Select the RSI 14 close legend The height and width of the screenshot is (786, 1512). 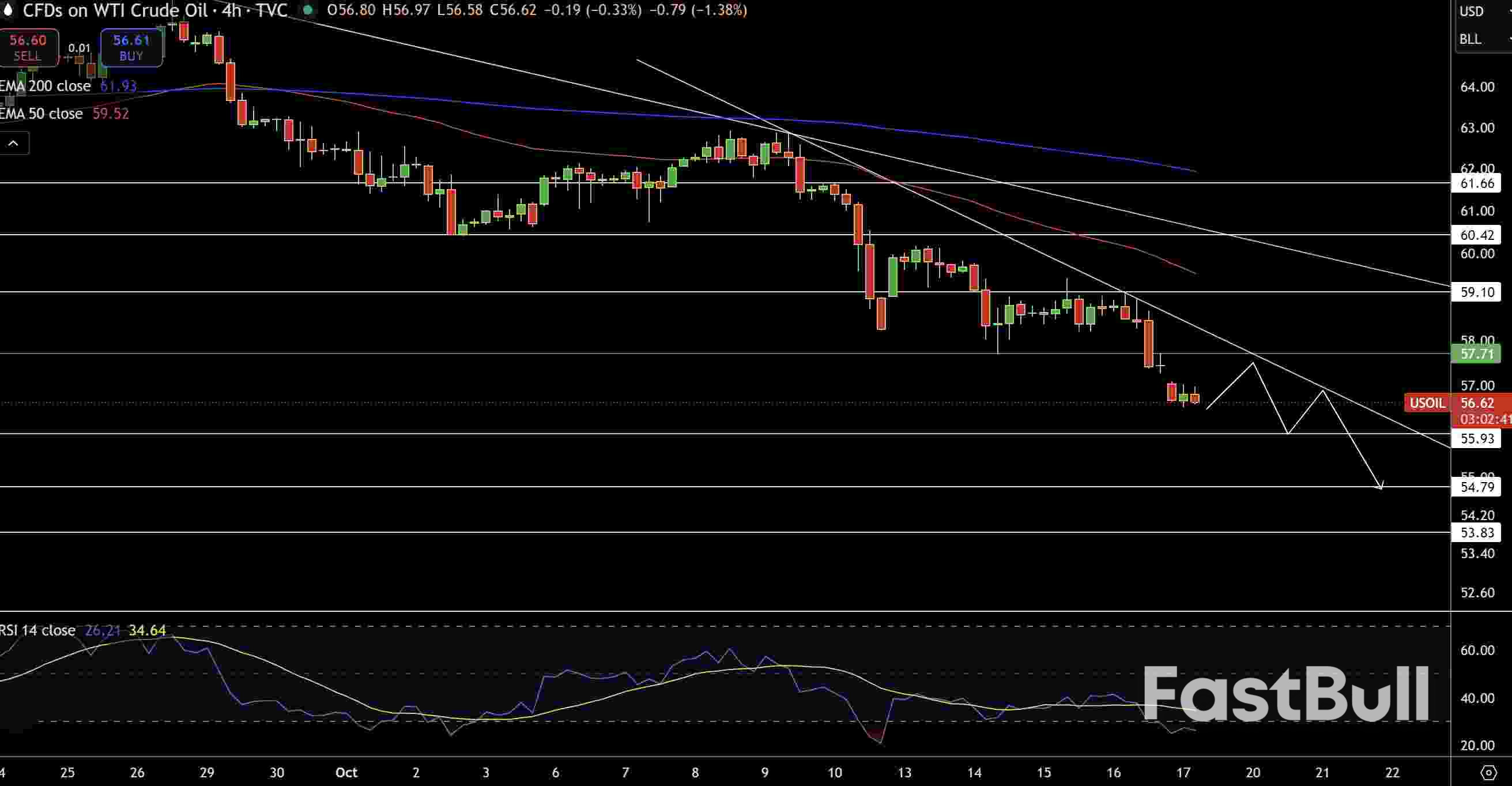click(38, 630)
